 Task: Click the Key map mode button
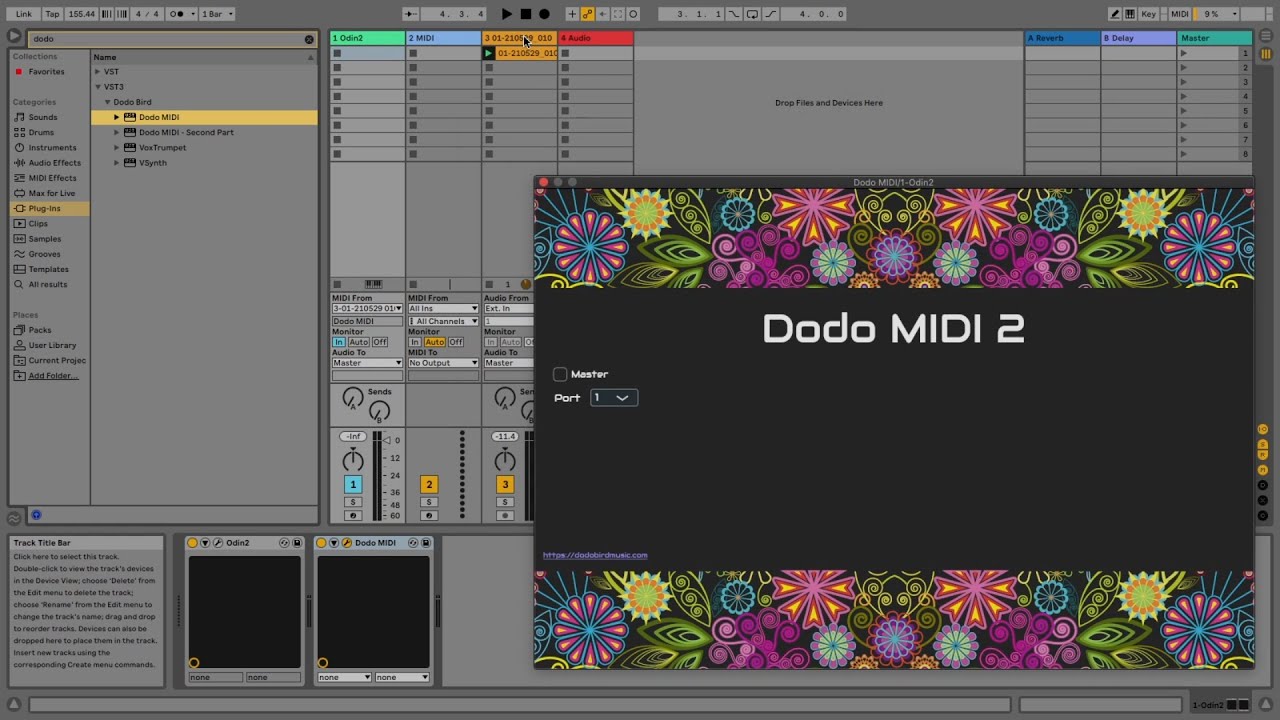[x=1149, y=14]
